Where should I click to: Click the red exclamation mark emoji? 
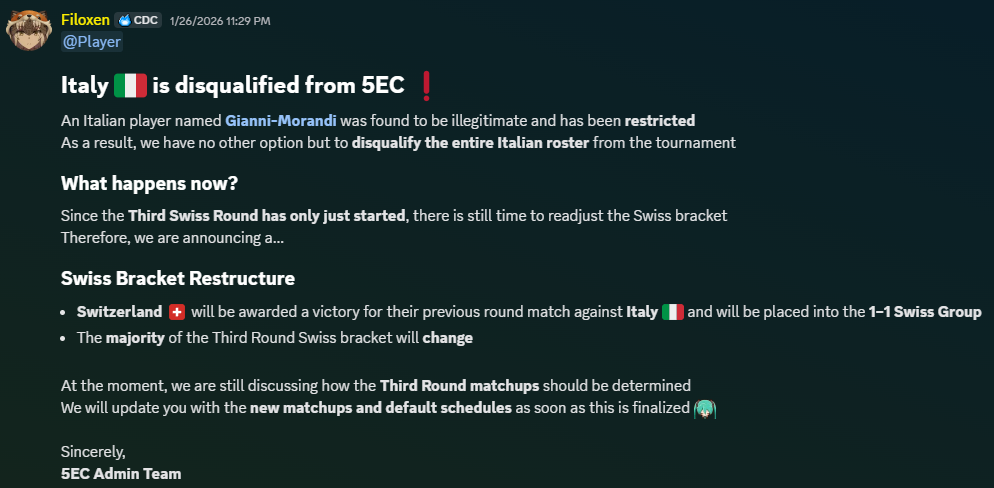tap(426, 86)
